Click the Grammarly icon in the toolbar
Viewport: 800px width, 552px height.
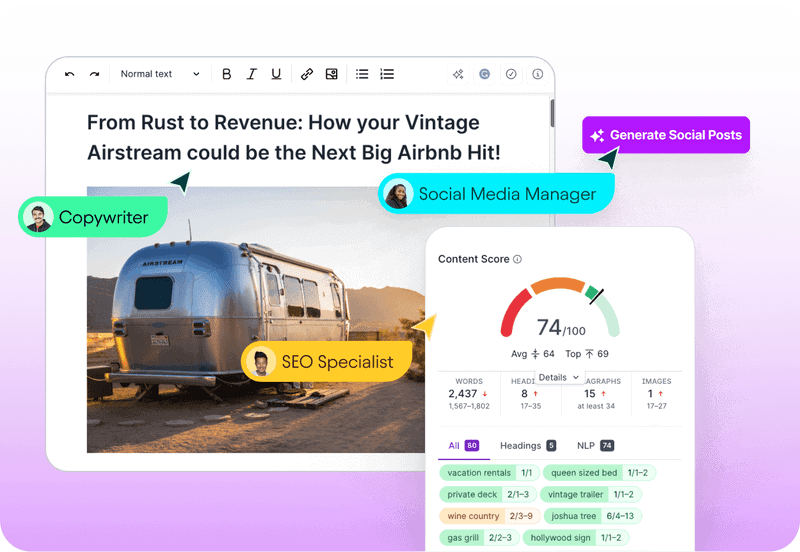[x=485, y=74]
